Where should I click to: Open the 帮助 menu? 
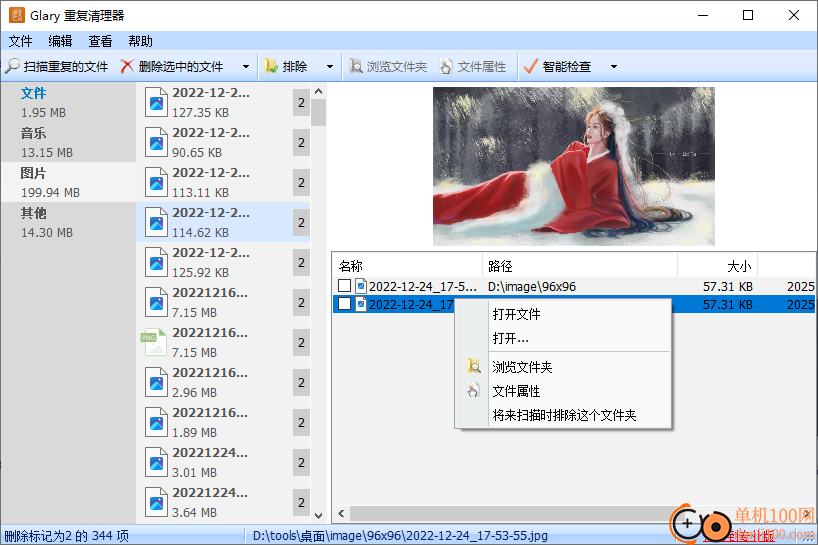coord(140,41)
